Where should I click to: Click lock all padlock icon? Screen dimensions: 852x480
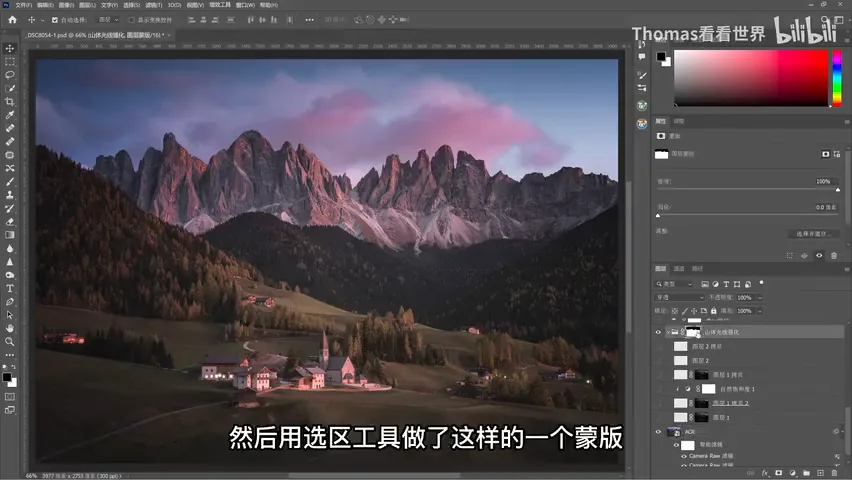point(713,311)
